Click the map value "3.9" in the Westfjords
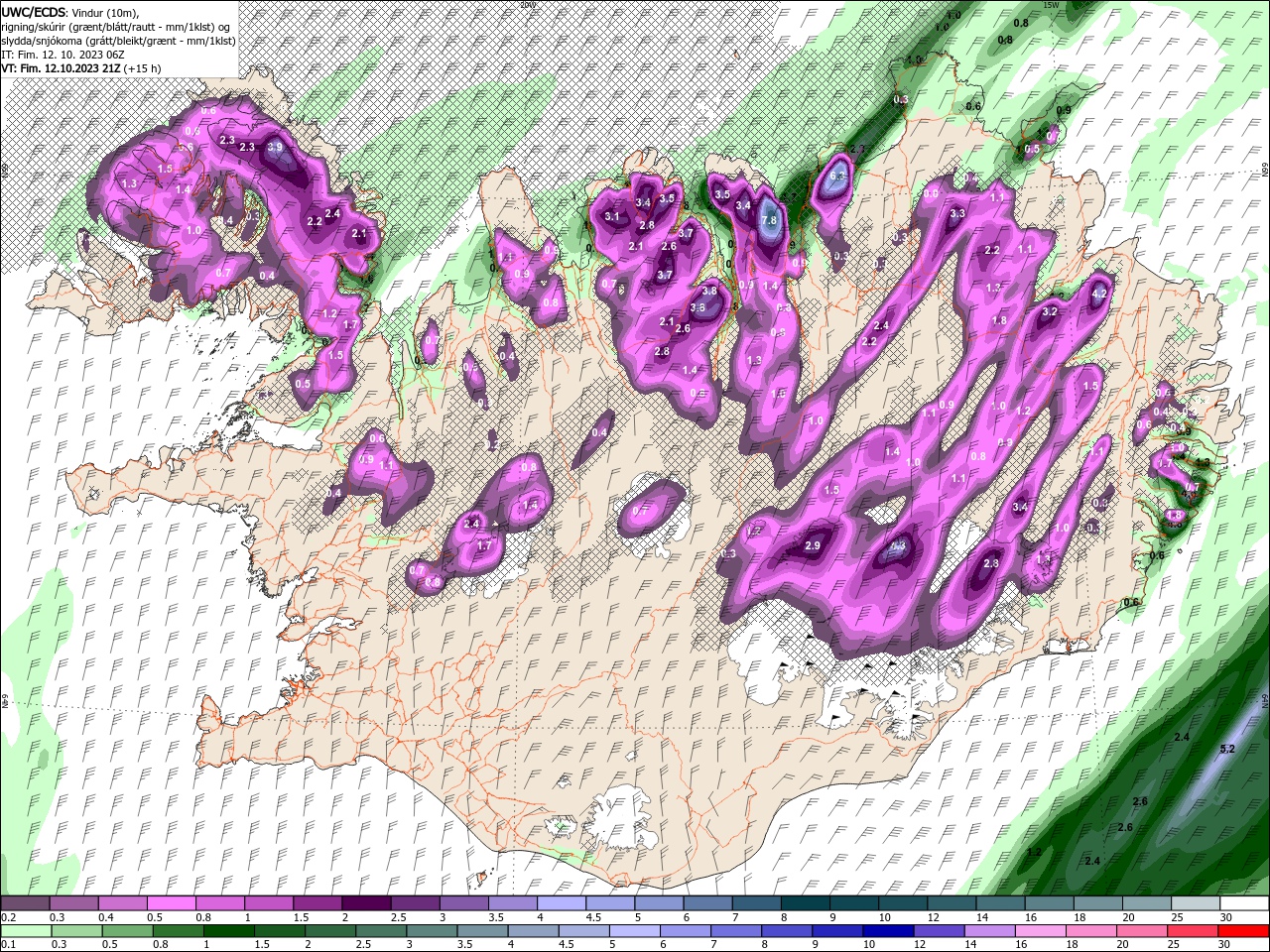This screenshot has height=952, width=1270. 276,147
